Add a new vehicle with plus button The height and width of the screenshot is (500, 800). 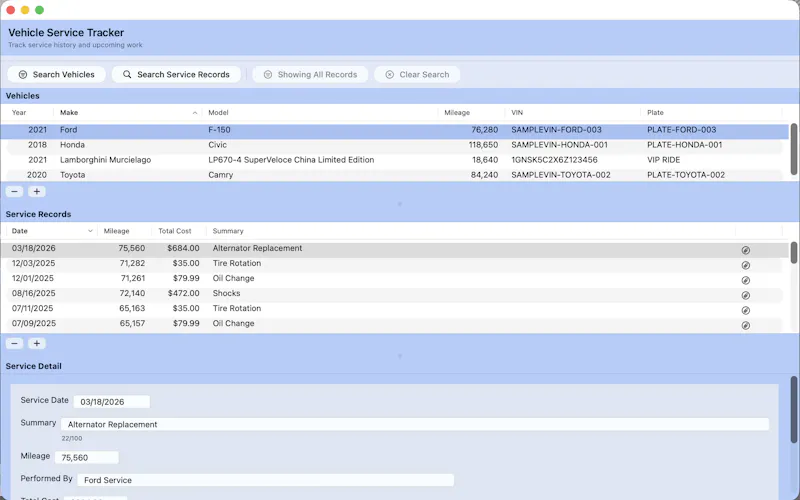coord(37,191)
